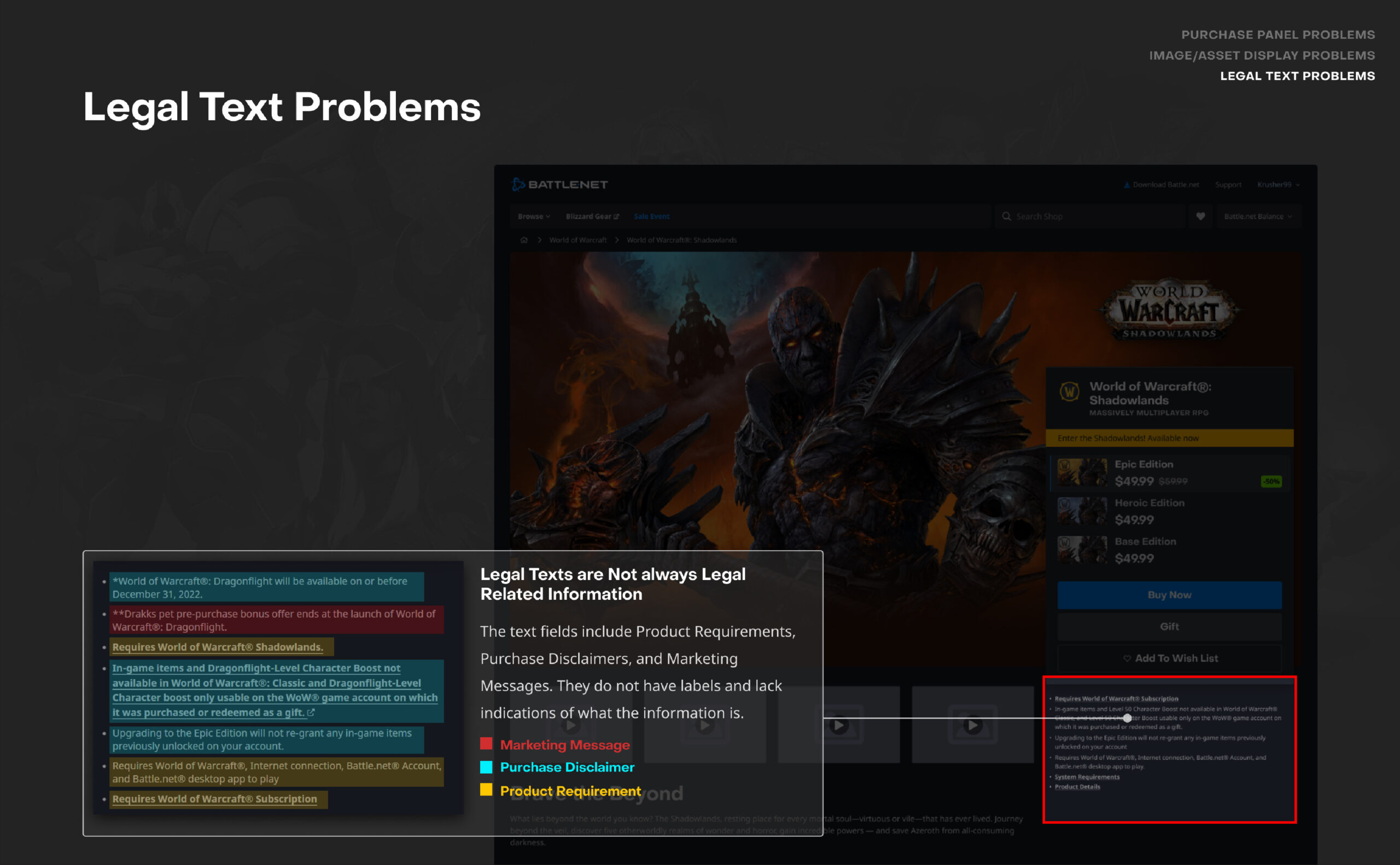Open the Blizzard Gear link

click(x=592, y=217)
